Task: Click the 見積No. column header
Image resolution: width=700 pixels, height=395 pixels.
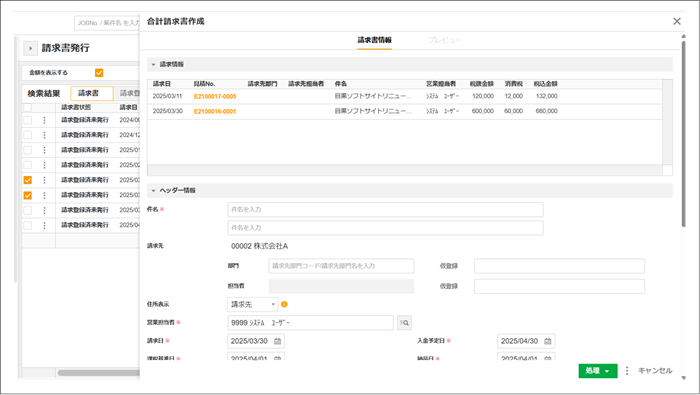Action: tap(204, 84)
